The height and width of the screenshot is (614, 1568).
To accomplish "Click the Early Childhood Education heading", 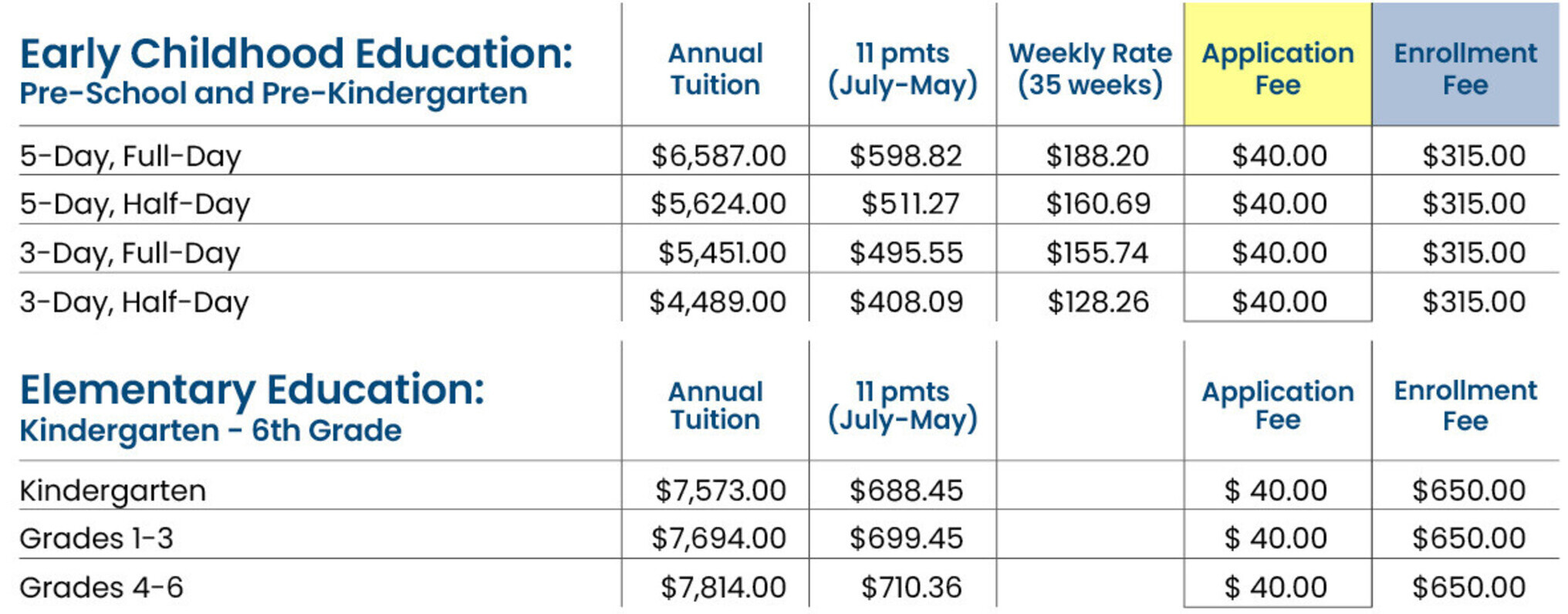I will click(x=296, y=54).
